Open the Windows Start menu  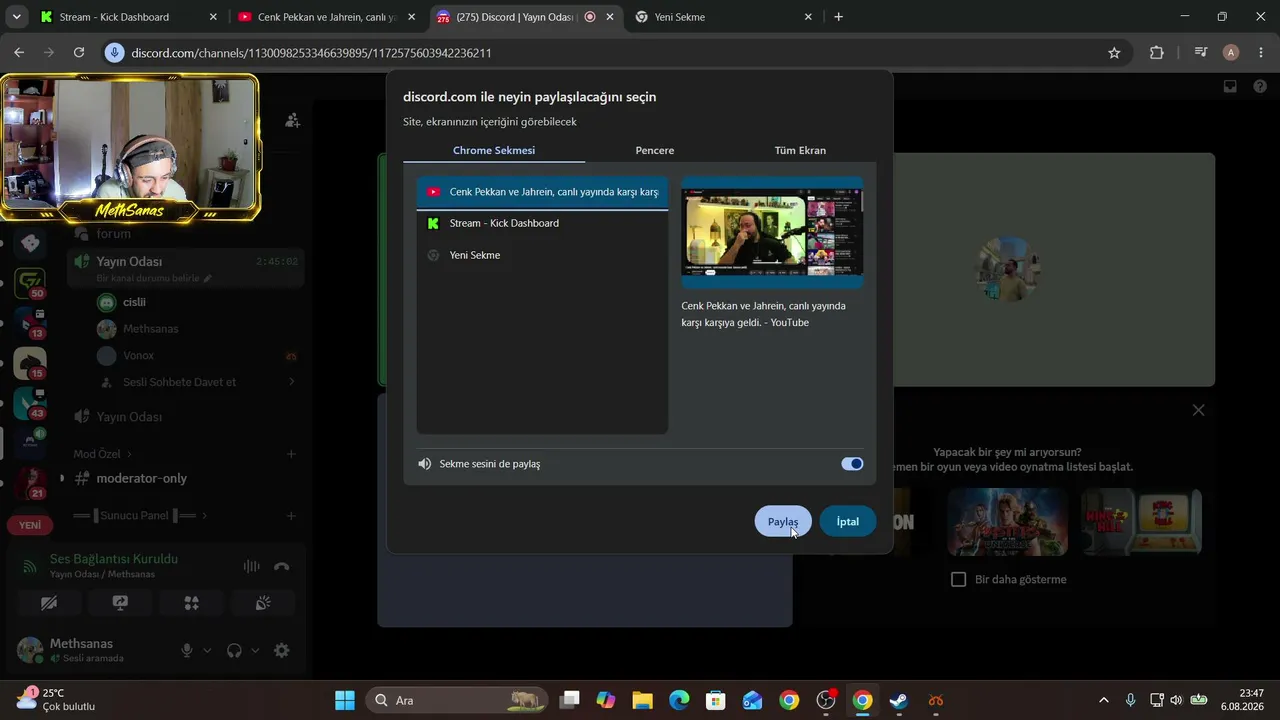coord(344,700)
